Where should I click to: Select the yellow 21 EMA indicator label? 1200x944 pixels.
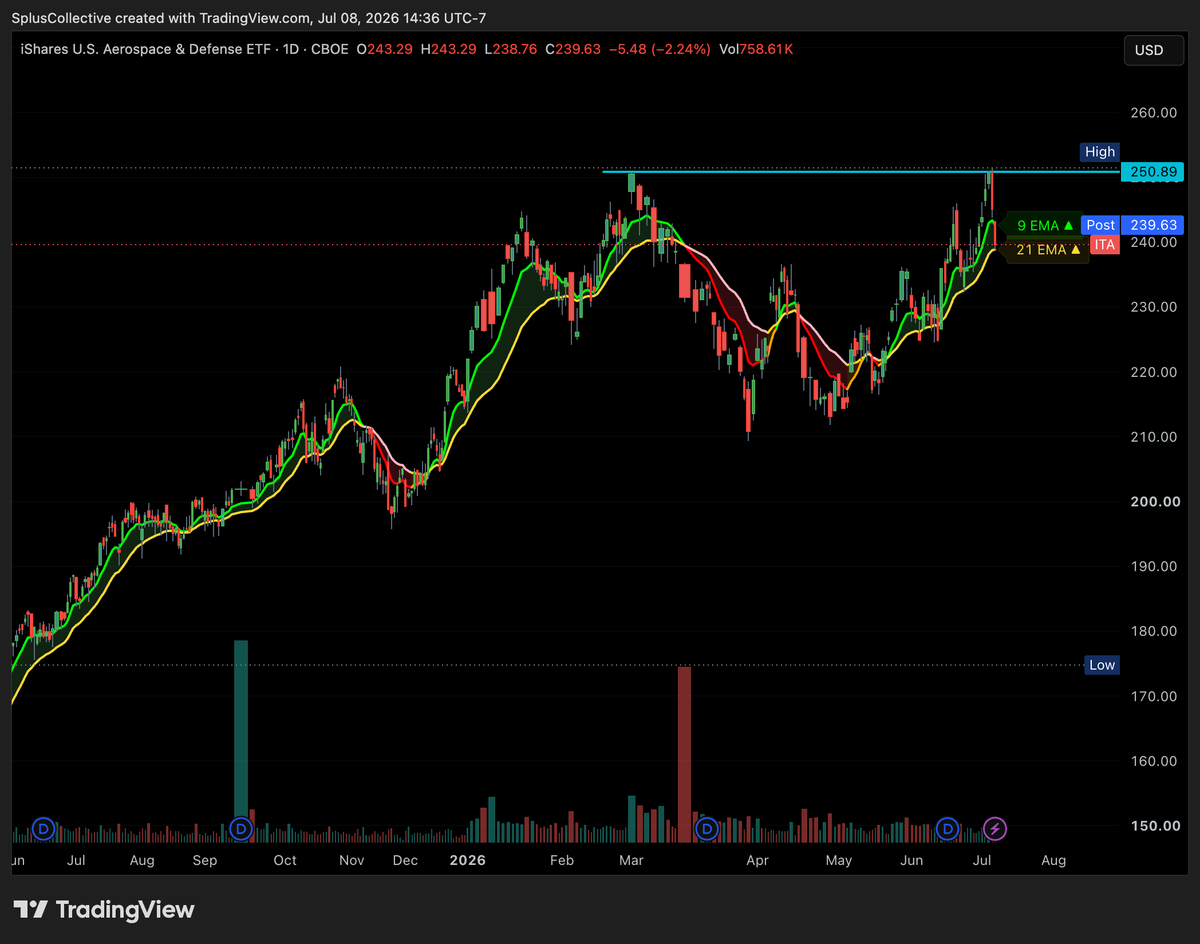[1048, 250]
